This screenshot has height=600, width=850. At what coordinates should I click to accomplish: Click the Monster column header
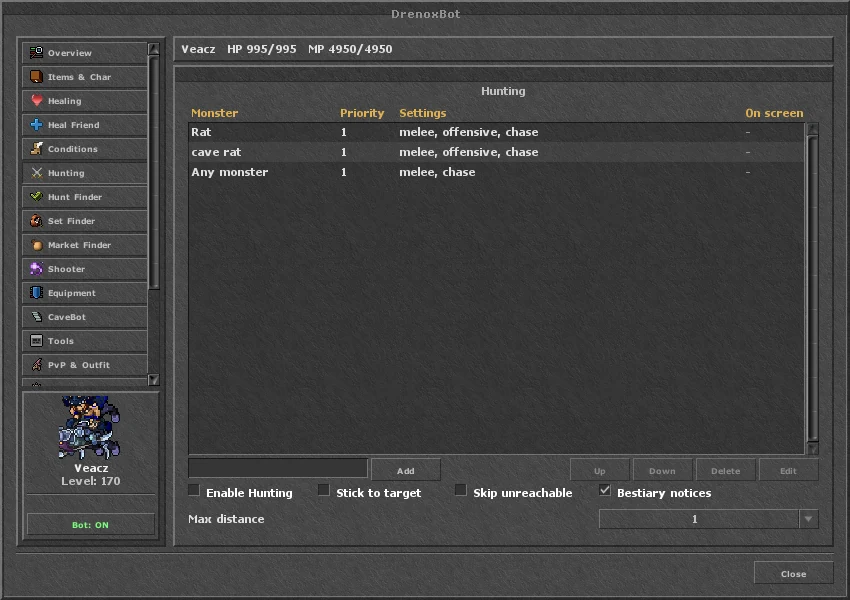click(214, 113)
